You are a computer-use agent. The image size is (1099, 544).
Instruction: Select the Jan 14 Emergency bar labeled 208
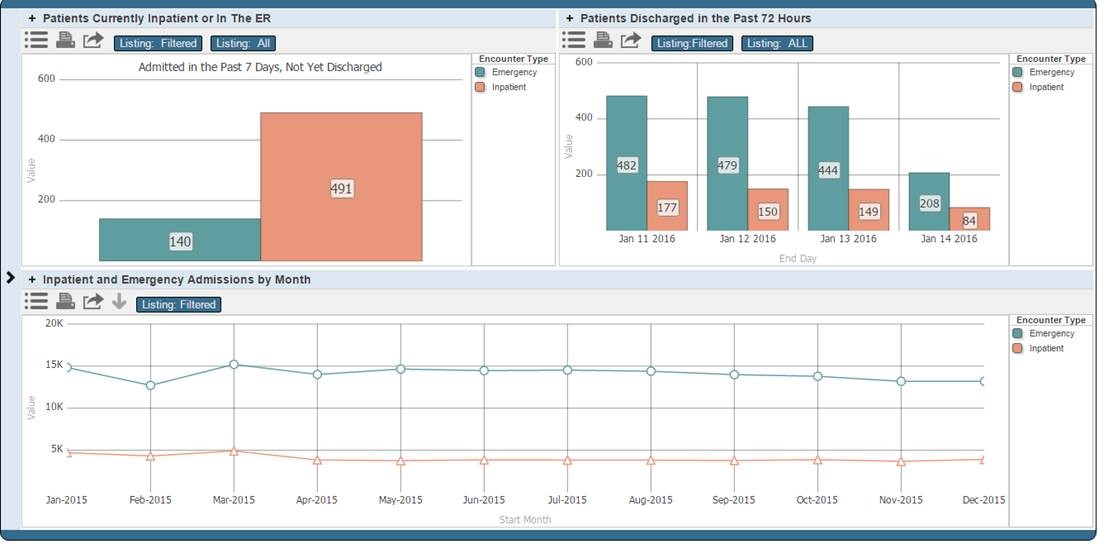pos(929,202)
